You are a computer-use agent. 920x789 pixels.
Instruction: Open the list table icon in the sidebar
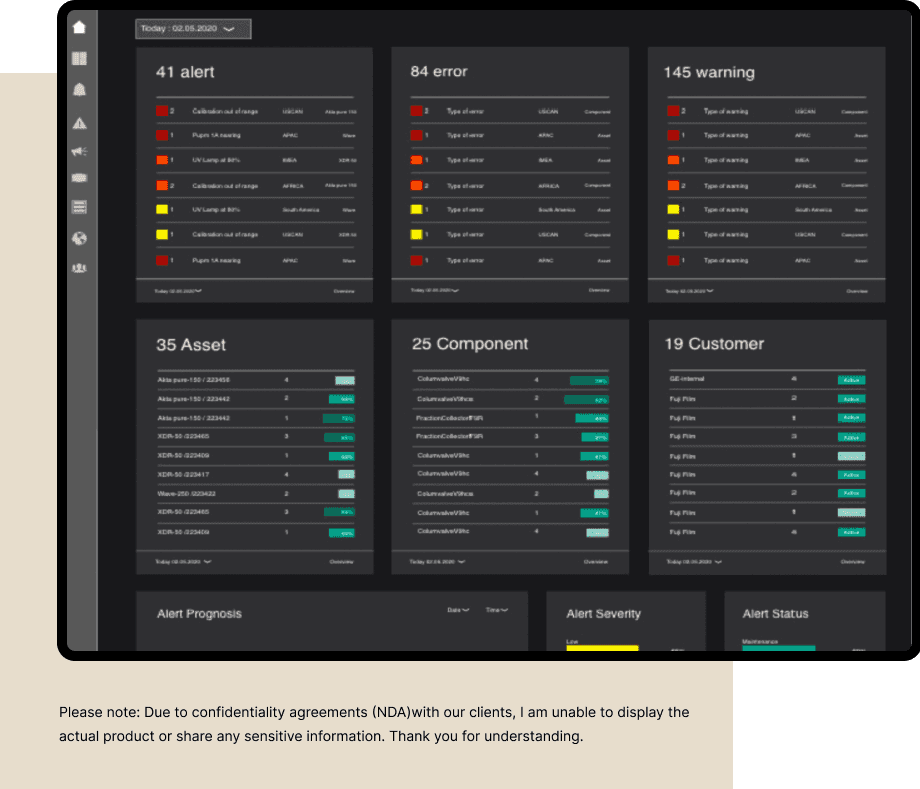pos(79,207)
